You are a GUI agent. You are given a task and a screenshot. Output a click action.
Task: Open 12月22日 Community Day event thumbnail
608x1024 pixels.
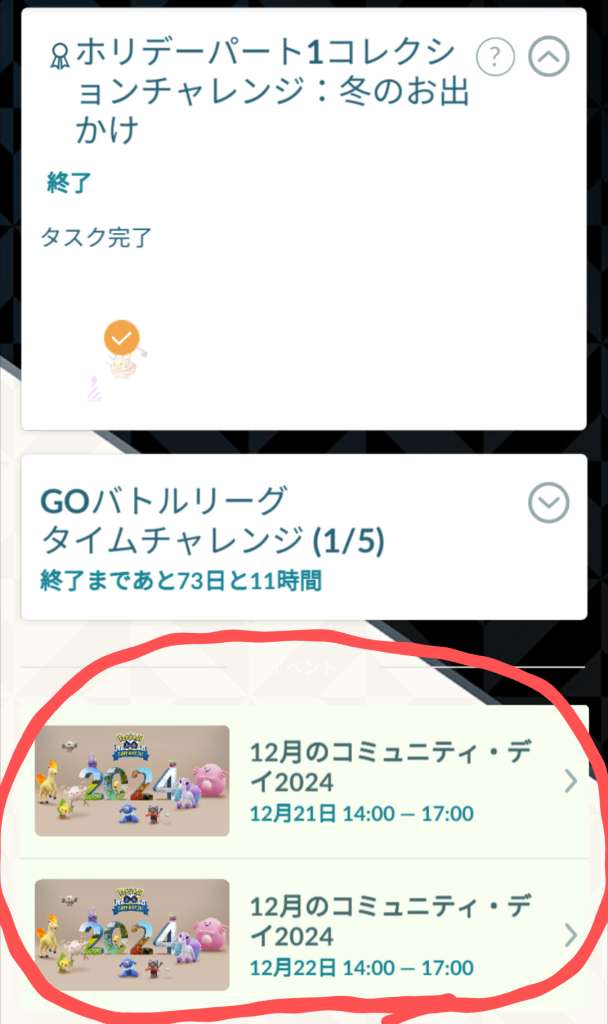(x=132, y=935)
